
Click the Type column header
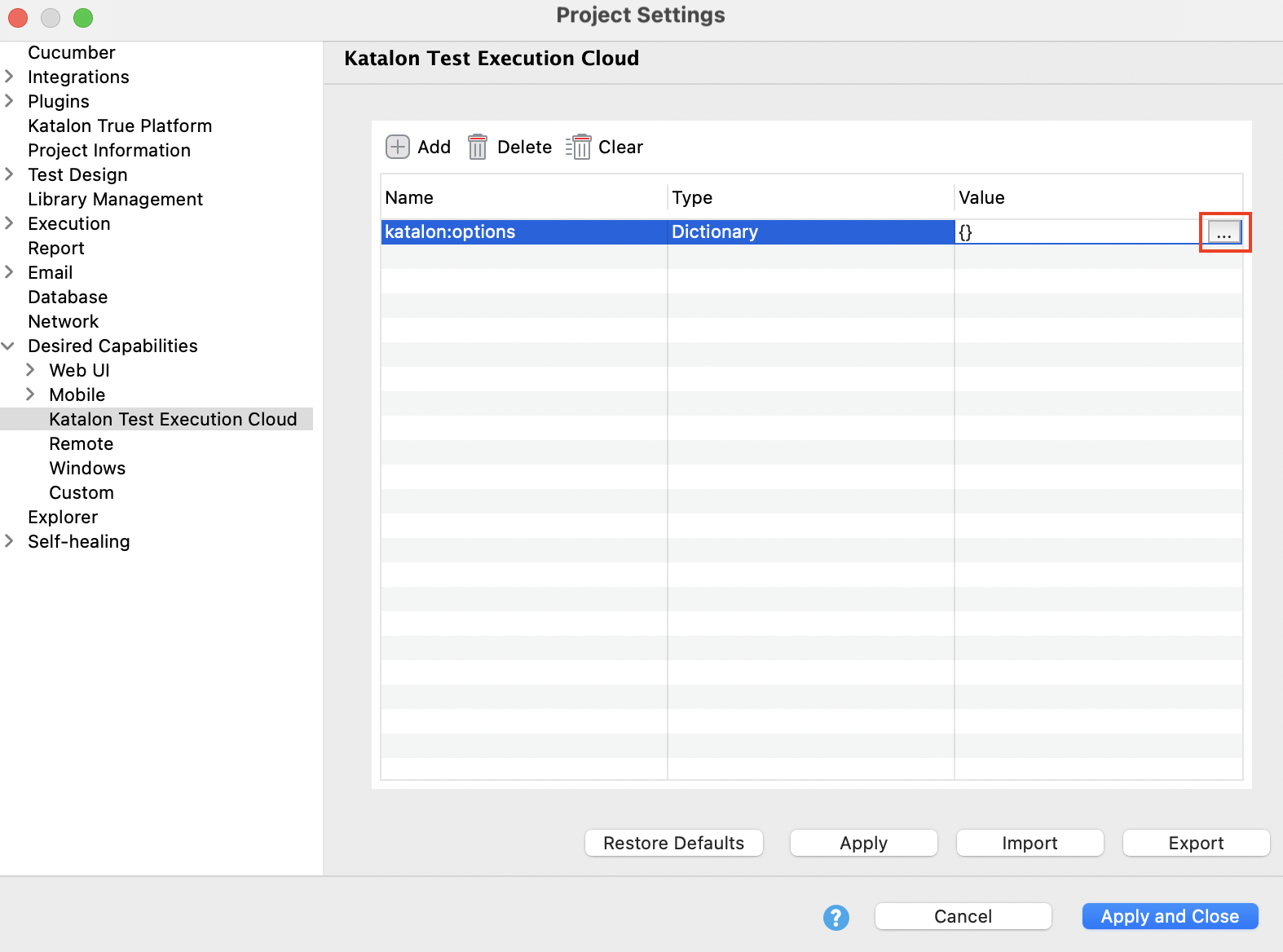(x=811, y=197)
